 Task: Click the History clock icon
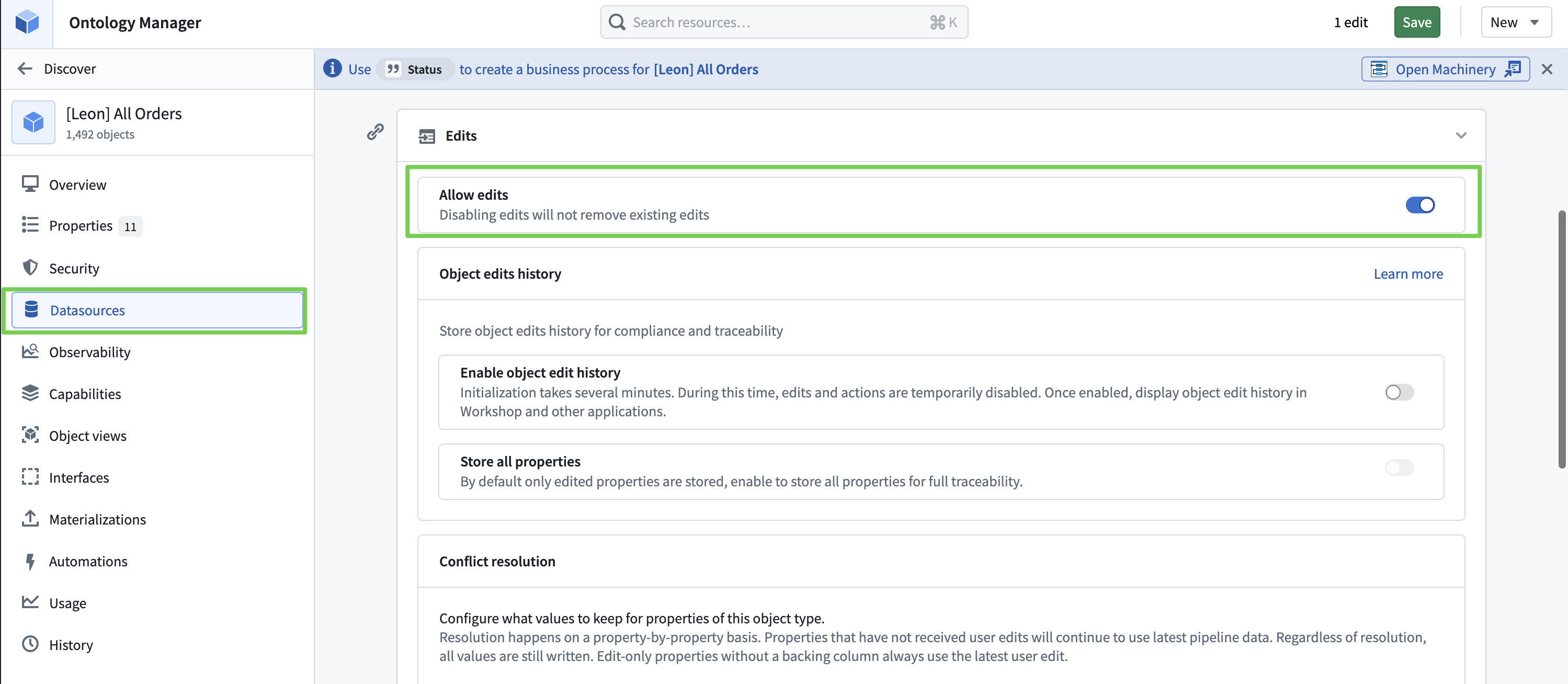tap(30, 644)
